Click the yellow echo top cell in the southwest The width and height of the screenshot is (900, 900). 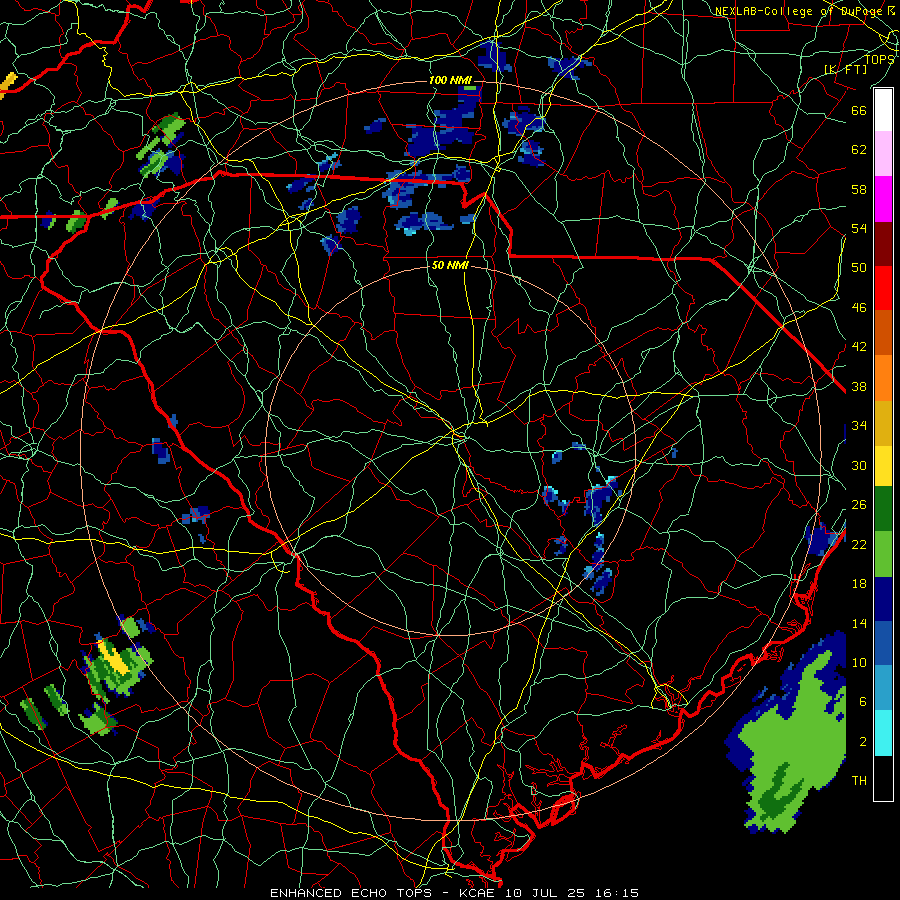coord(113,656)
